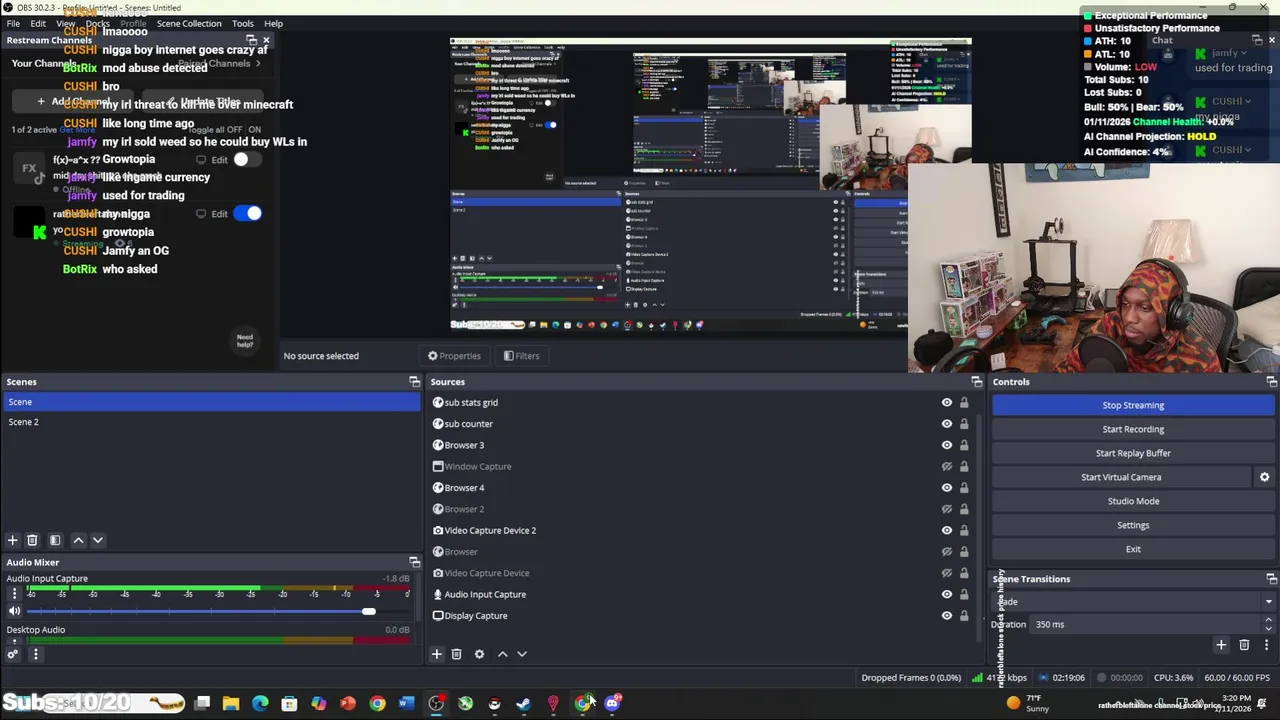Move source down arrow in Sources panel
The width and height of the screenshot is (1280, 720).
pos(522,654)
